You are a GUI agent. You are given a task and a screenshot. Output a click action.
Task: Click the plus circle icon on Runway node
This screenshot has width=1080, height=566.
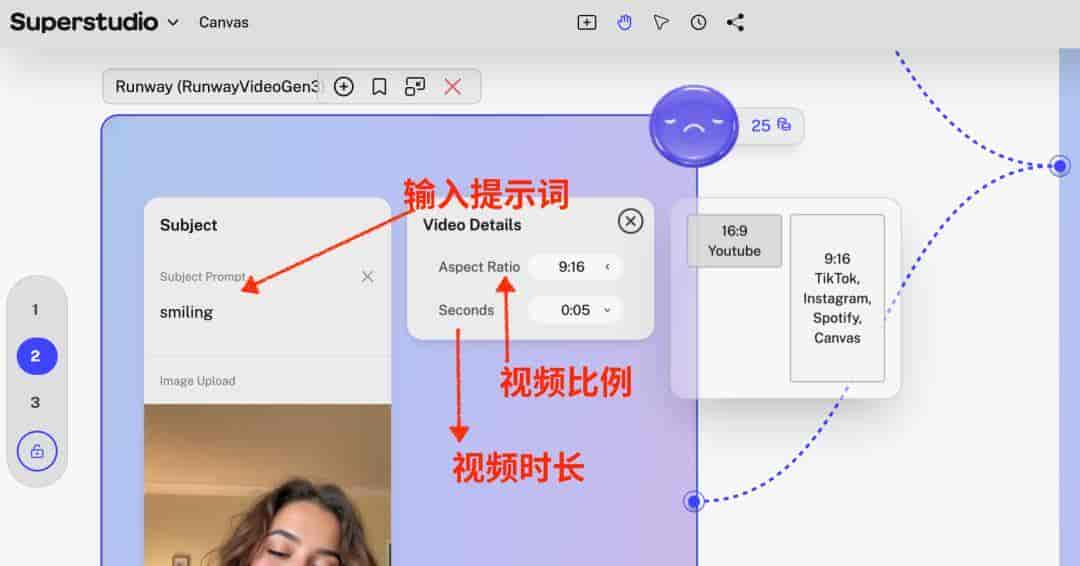point(344,87)
